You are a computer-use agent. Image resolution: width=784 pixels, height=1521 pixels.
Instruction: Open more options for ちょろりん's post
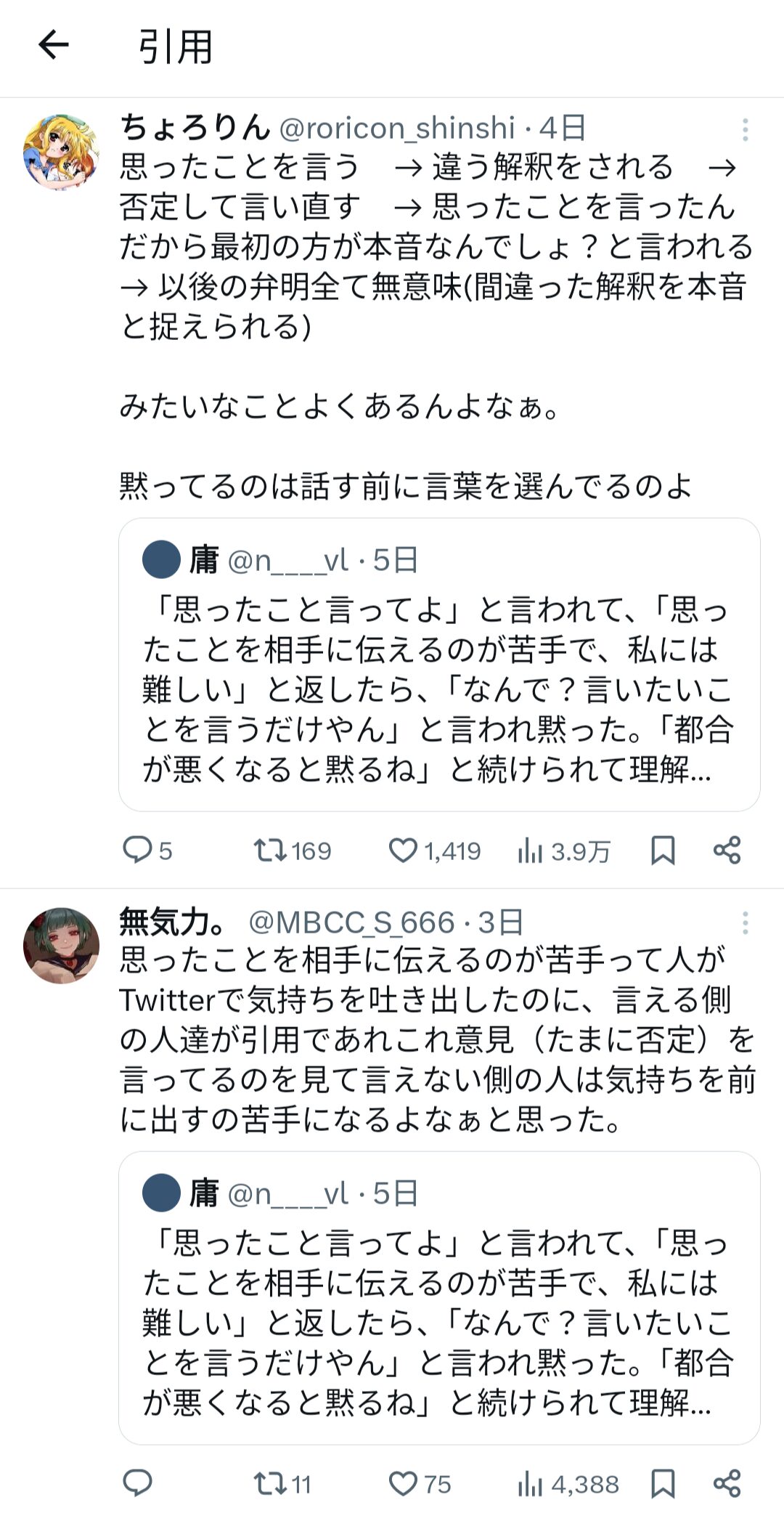745,129
